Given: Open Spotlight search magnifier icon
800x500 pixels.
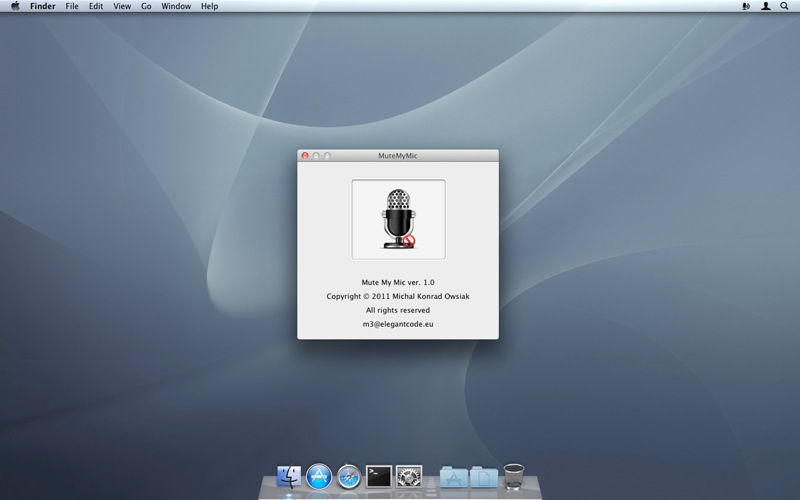Looking at the screenshot, I should tap(784, 6).
